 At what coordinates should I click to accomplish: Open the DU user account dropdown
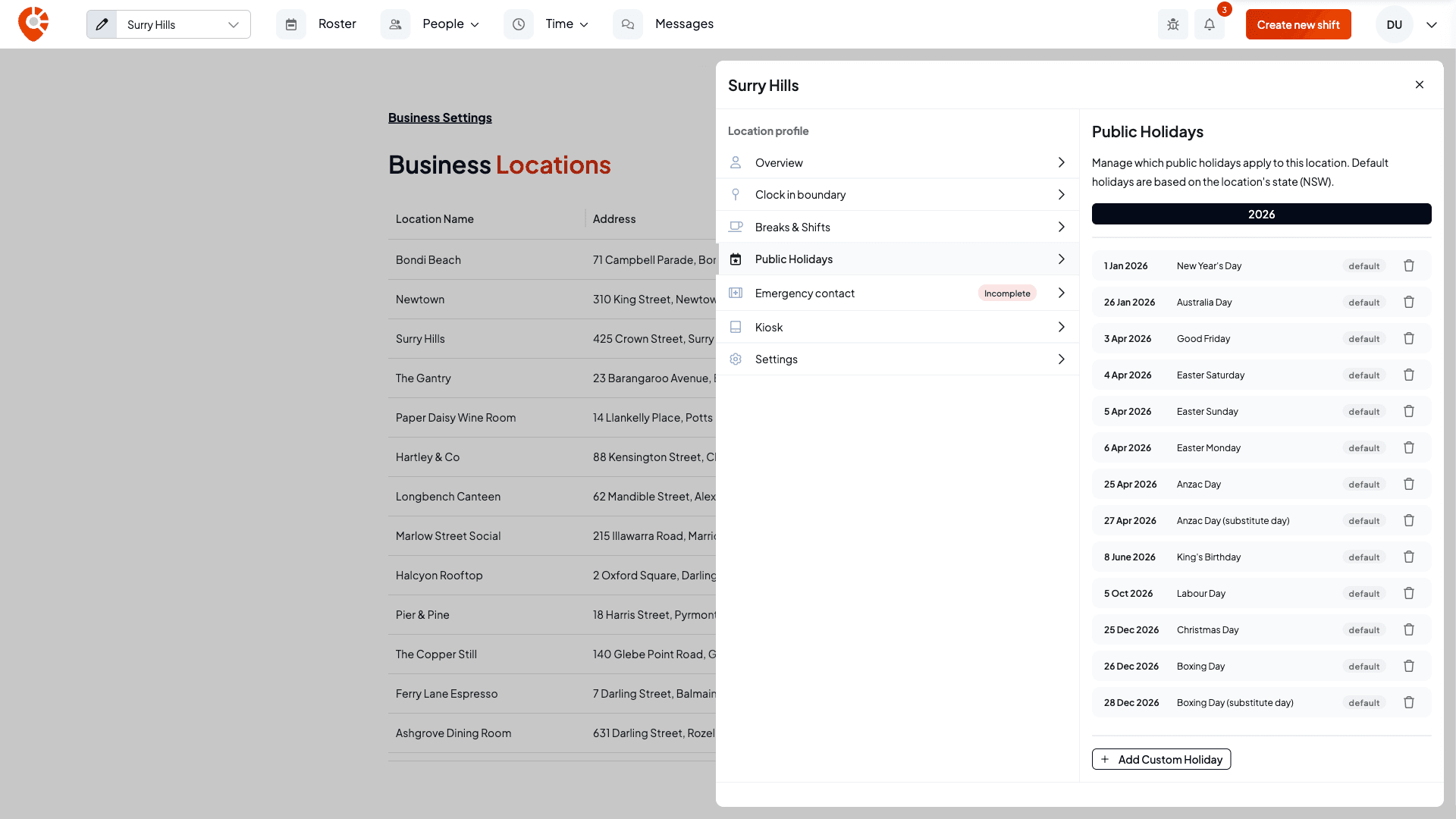[x=1431, y=24]
